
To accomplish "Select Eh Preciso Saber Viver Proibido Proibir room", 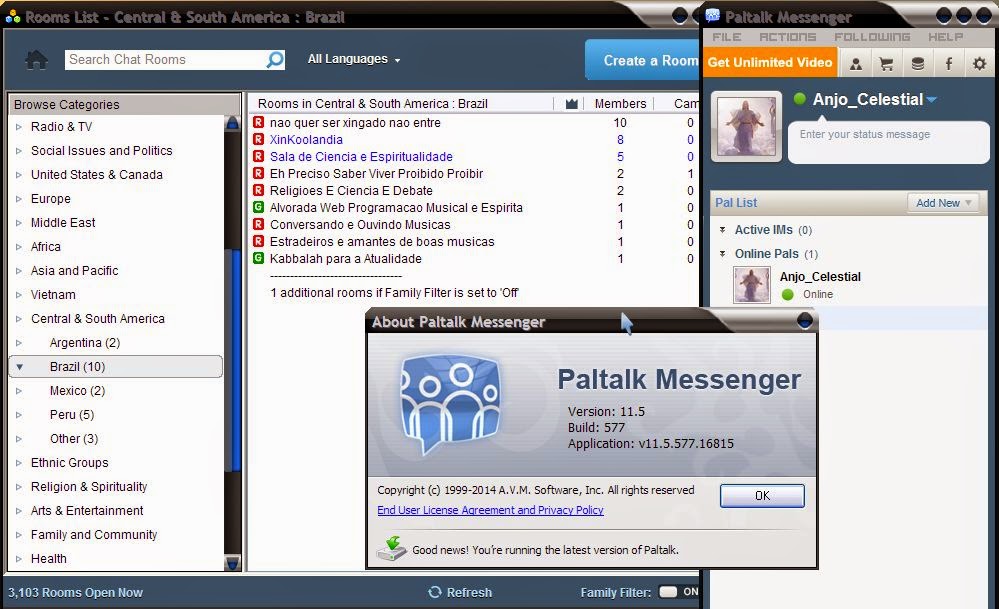I will (x=376, y=173).
